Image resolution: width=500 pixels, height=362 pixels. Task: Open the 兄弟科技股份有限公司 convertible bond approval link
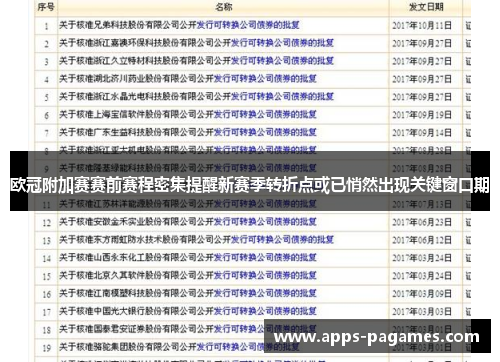[x=179, y=25]
